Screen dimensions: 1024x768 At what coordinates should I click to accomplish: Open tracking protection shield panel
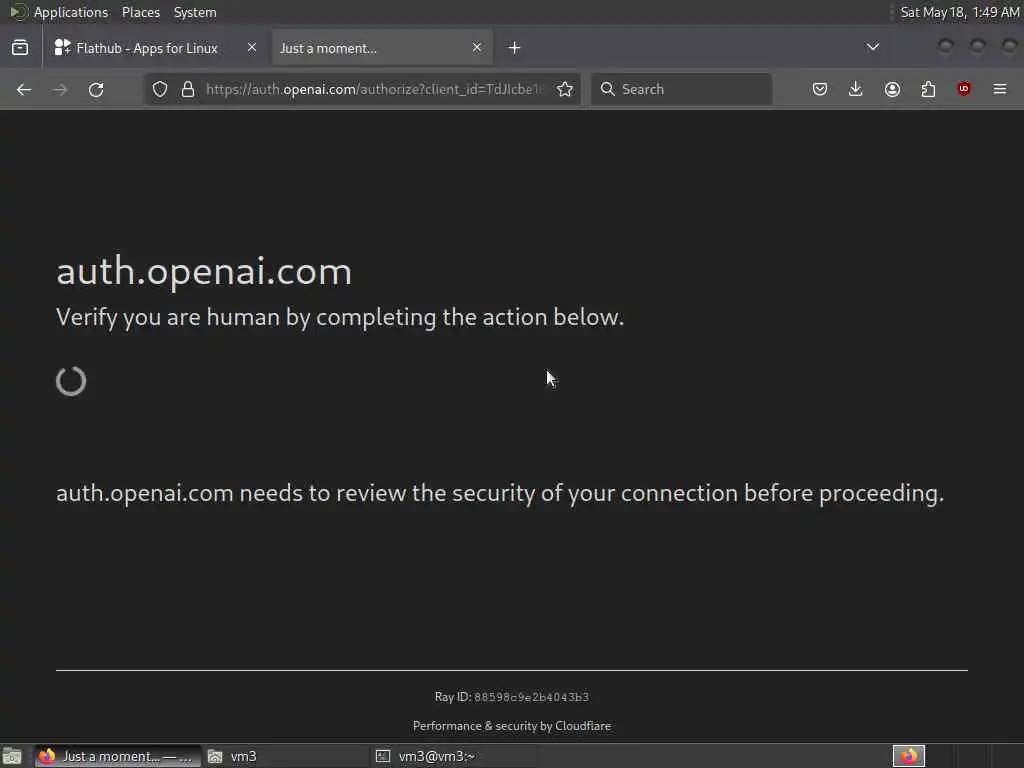coord(160,89)
